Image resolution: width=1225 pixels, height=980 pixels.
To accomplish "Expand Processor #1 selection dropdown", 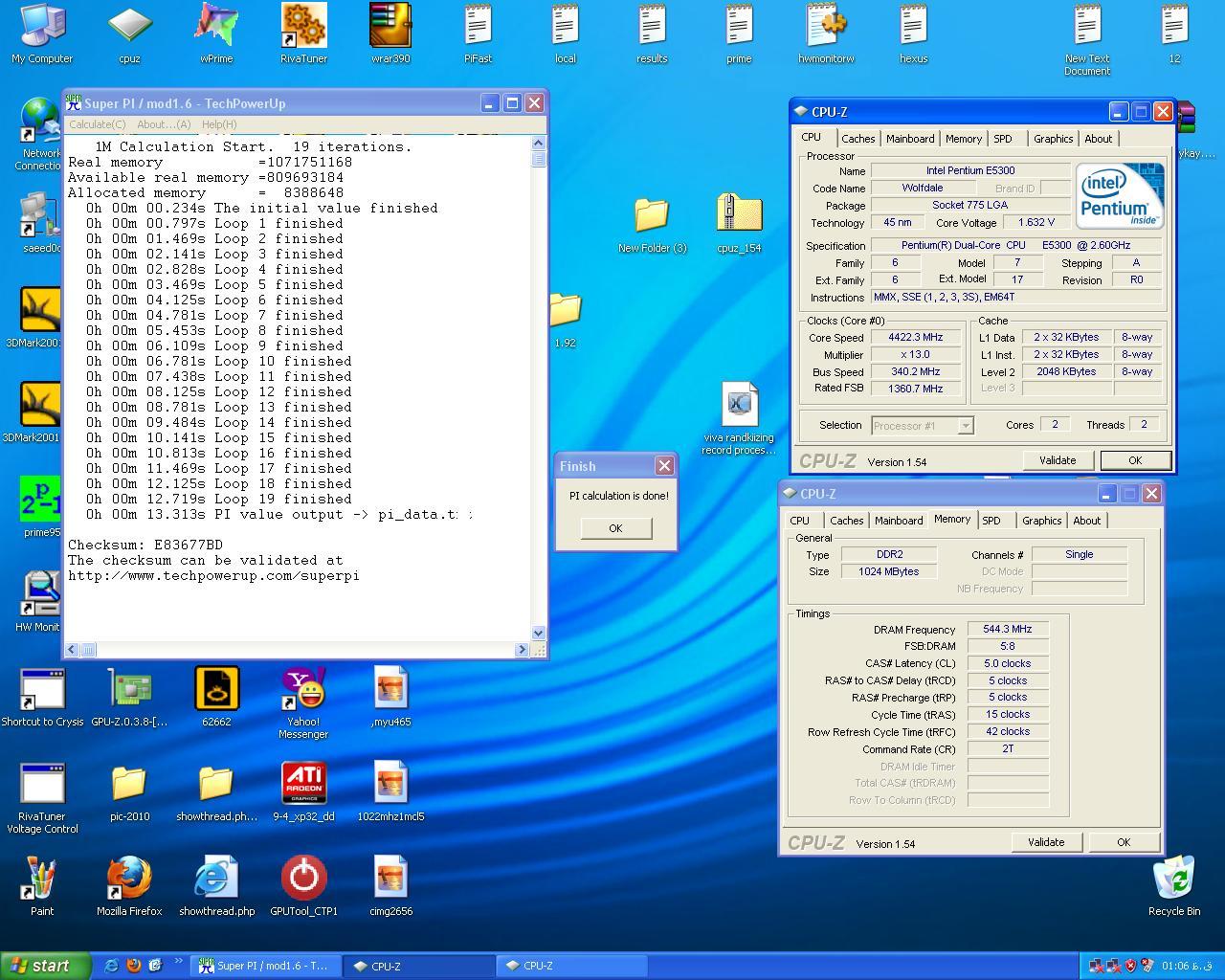I will 966,426.
